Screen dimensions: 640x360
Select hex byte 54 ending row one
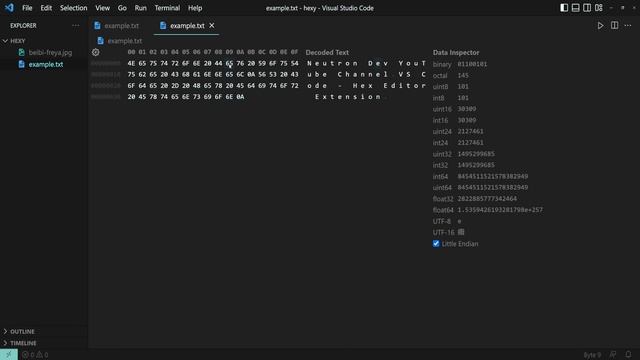294,63
